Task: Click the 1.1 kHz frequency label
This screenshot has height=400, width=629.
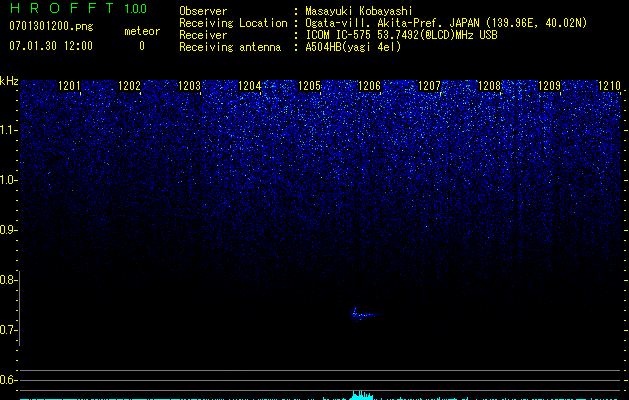Action: pos(8,130)
